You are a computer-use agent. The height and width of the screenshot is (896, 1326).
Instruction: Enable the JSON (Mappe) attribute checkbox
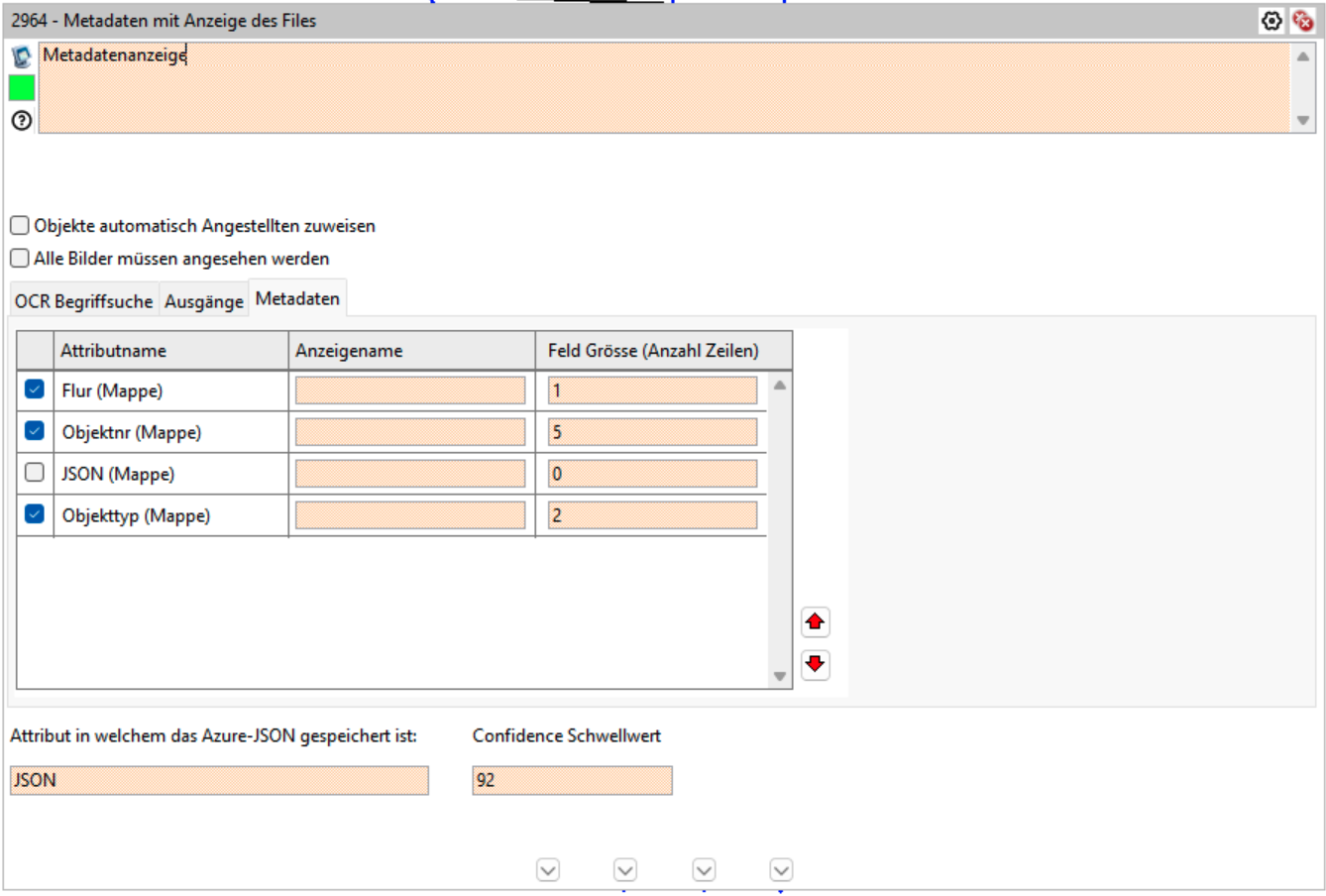point(35,473)
